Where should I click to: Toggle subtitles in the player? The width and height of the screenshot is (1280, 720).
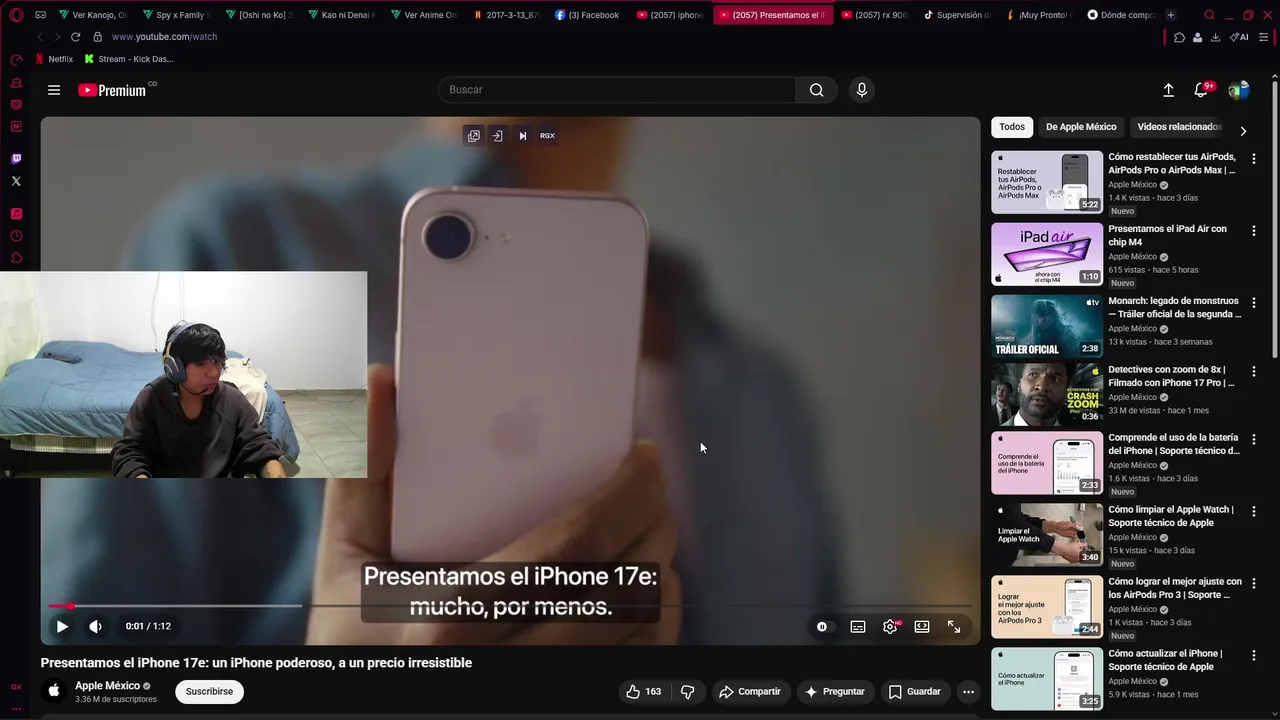tap(858, 626)
